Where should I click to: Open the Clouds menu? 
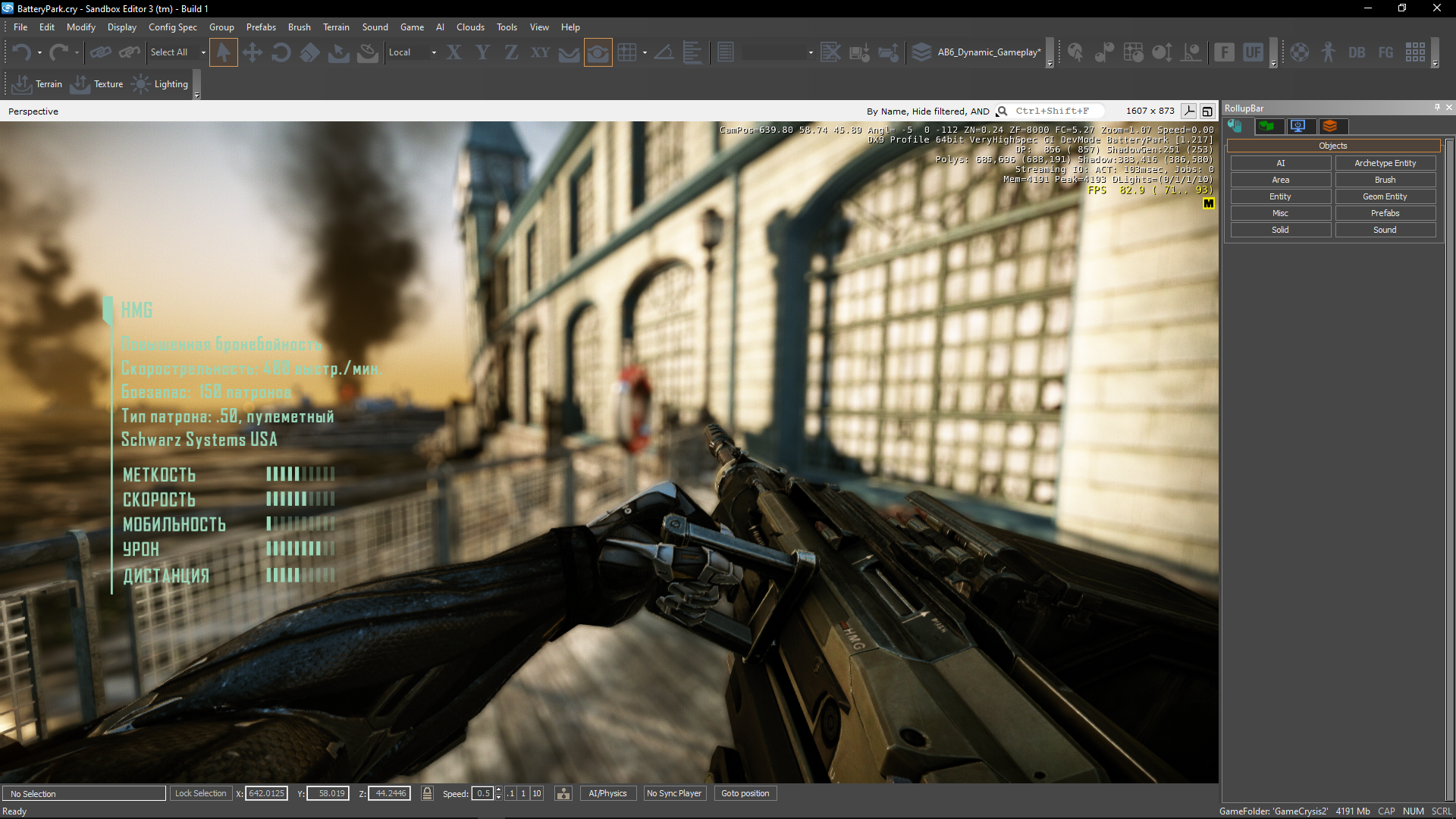[470, 27]
